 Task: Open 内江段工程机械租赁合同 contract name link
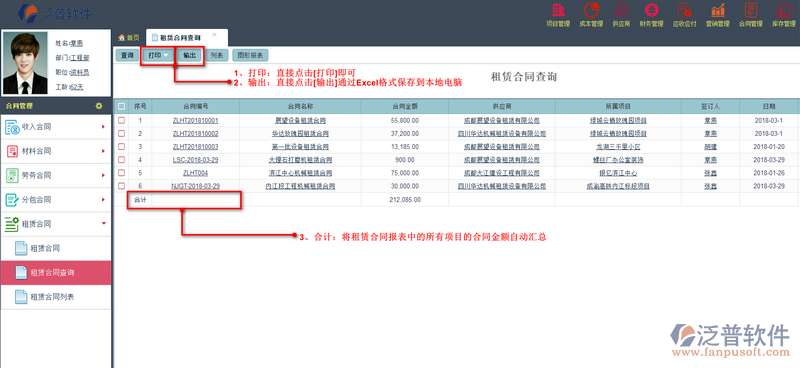pyautogui.click(x=301, y=186)
